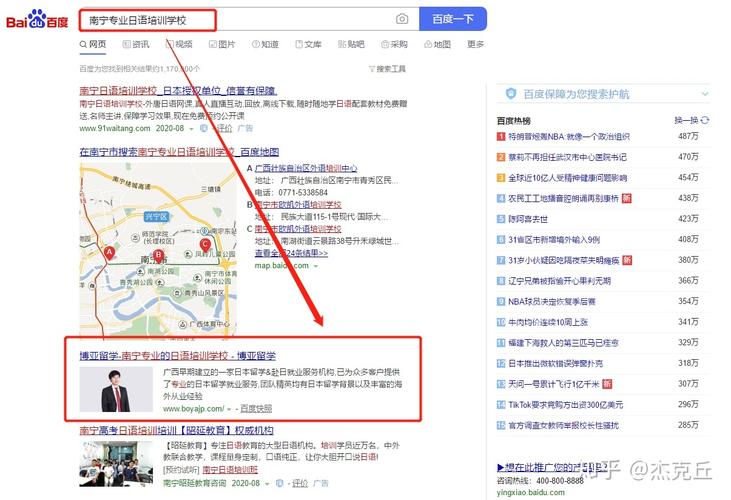Open hot item 全球近10亿人受精神健康问题影响
This screenshot has width=731, height=500.
click(x=568, y=178)
